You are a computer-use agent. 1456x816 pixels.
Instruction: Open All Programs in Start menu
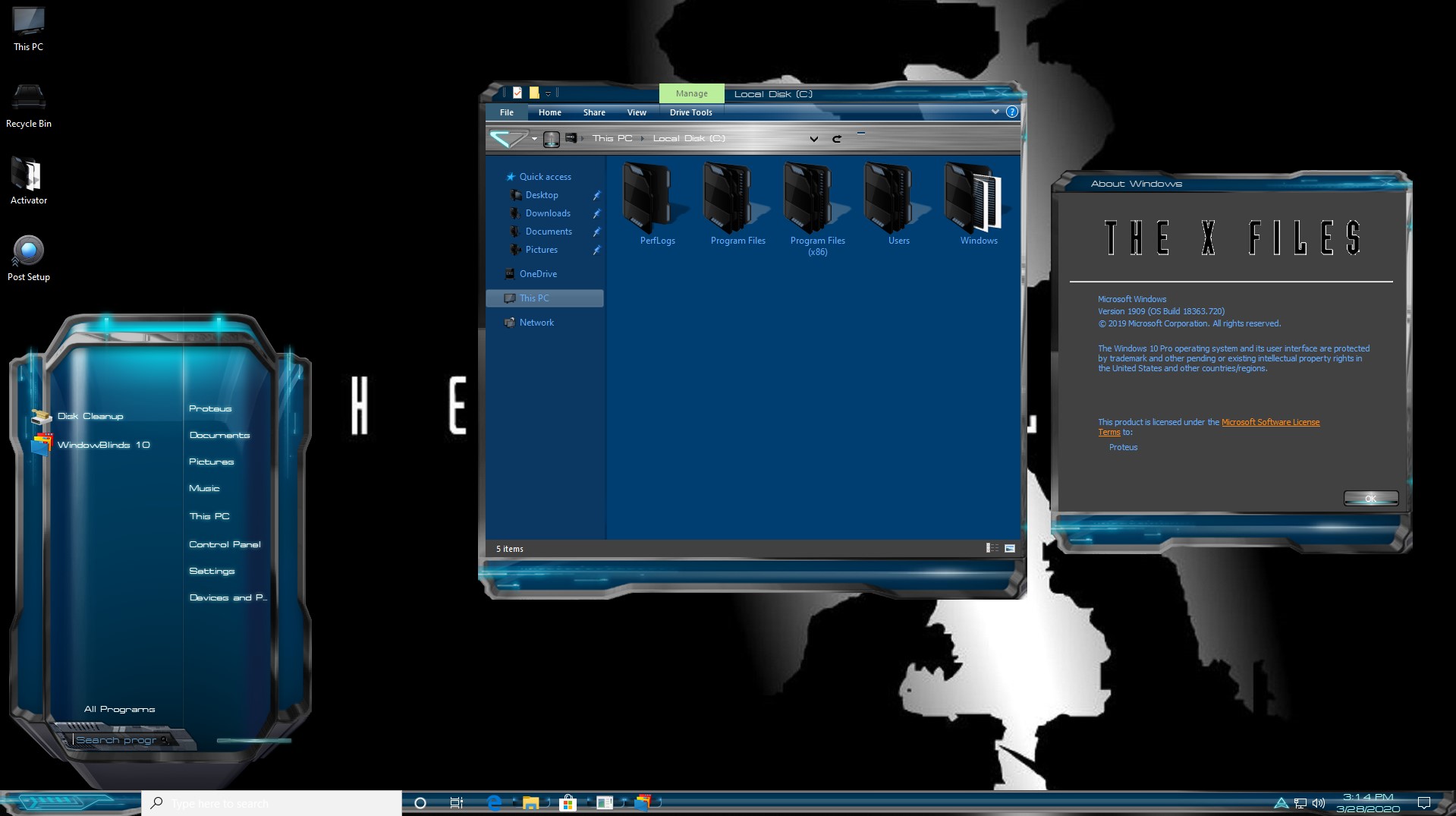click(x=119, y=709)
